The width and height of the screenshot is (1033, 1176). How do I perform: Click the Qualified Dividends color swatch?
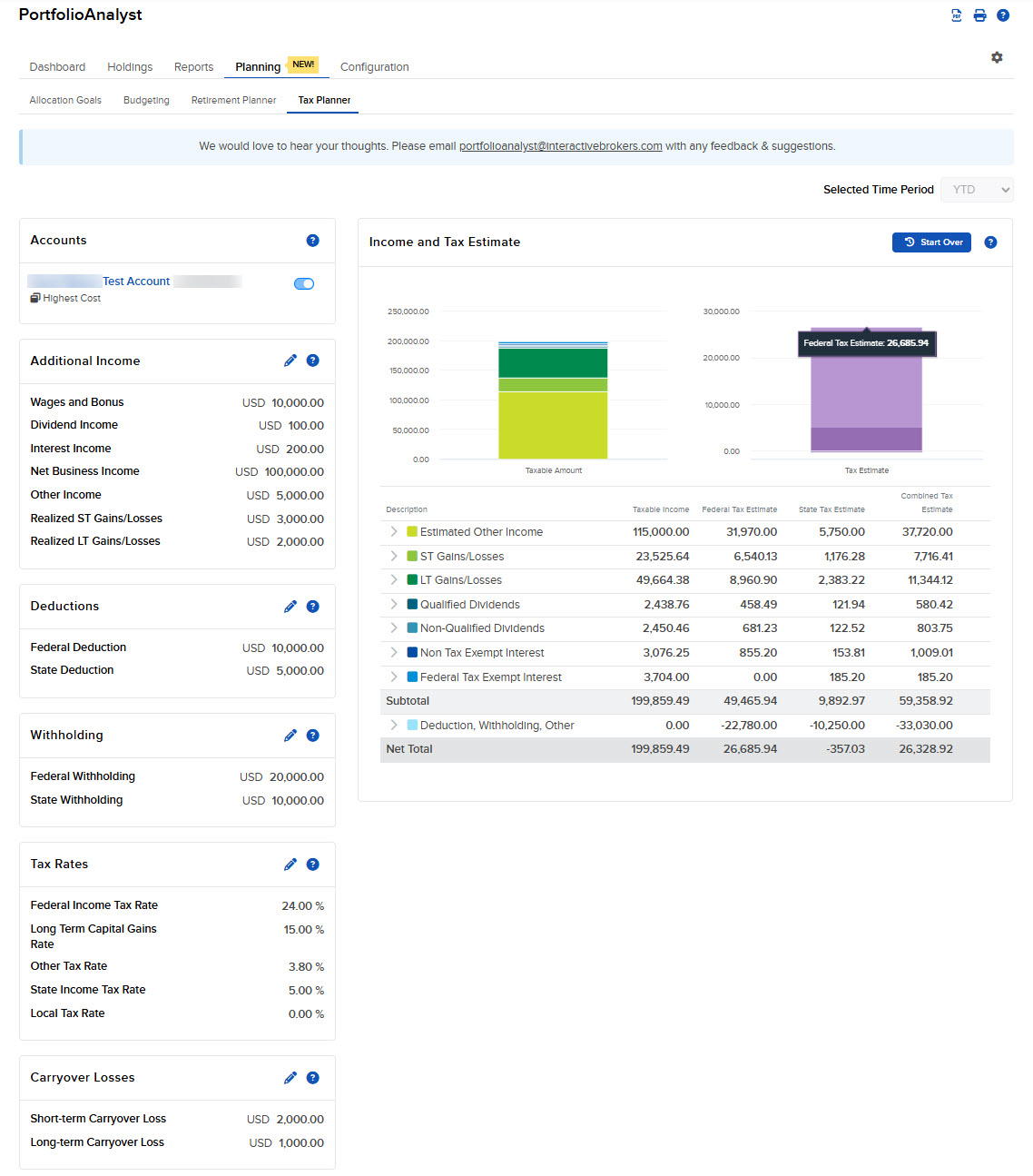412,605
